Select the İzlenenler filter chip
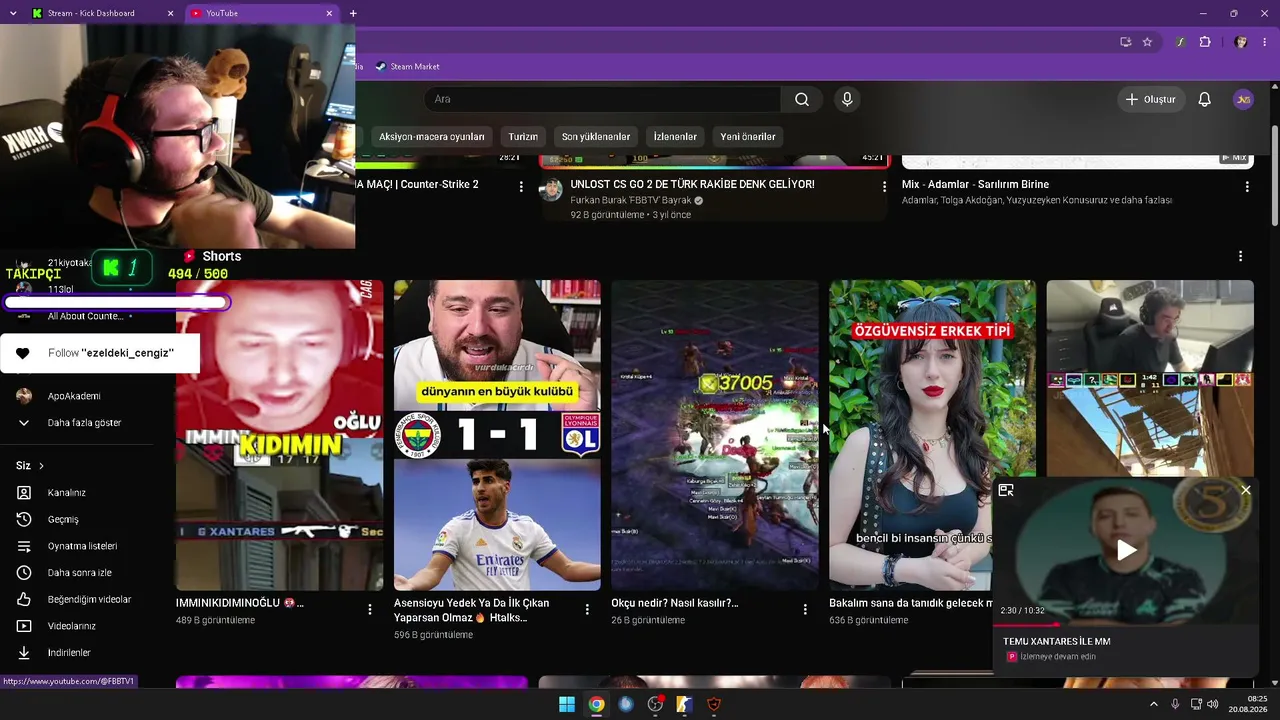 (x=675, y=137)
